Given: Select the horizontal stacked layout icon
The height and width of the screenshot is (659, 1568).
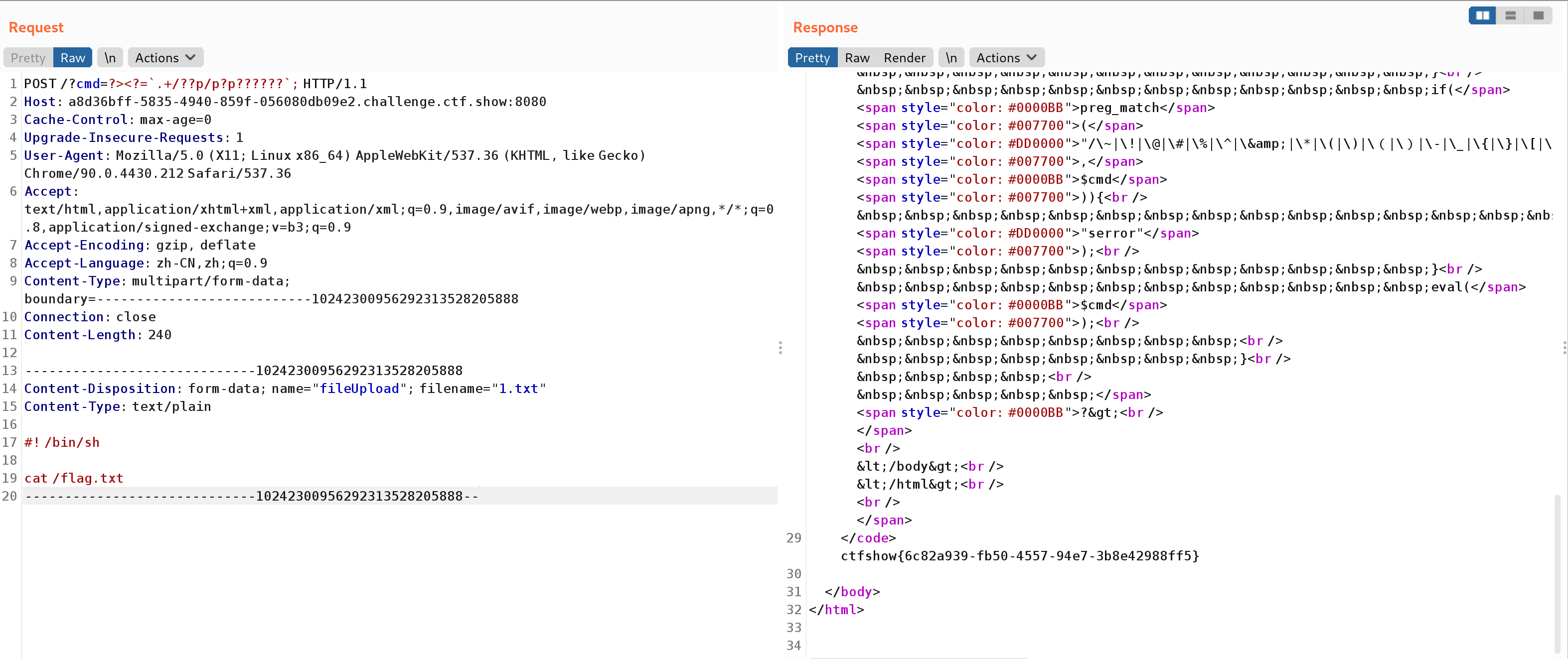Looking at the screenshot, I should coord(1510,16).
